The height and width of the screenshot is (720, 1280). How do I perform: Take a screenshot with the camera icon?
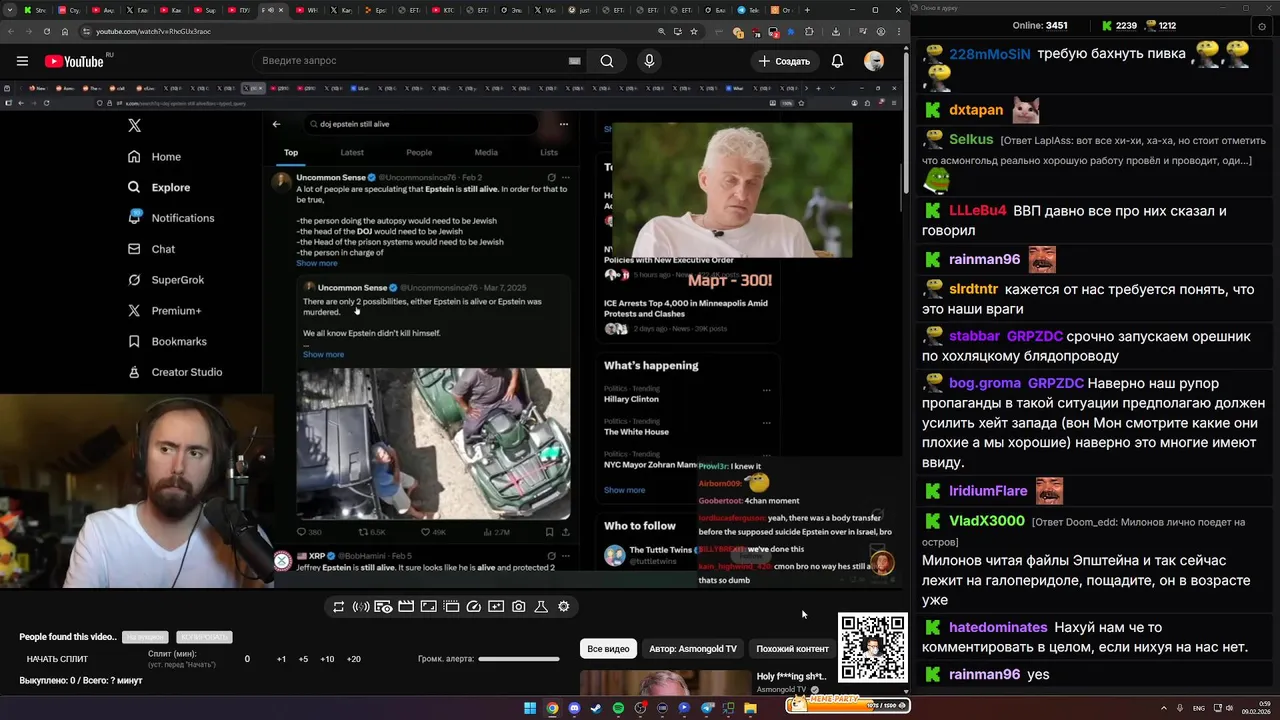[519, 607]
